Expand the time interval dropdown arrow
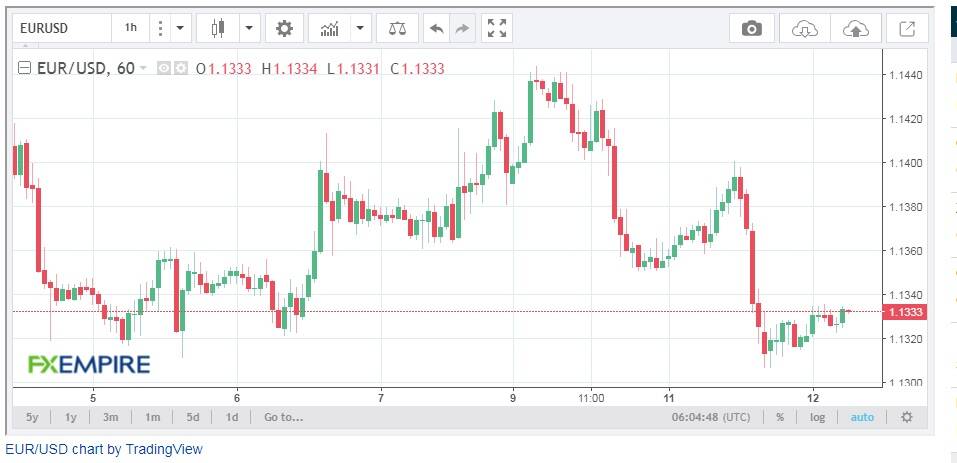Image resolution: width=957 pixels, height=463 pixels. 180,28
